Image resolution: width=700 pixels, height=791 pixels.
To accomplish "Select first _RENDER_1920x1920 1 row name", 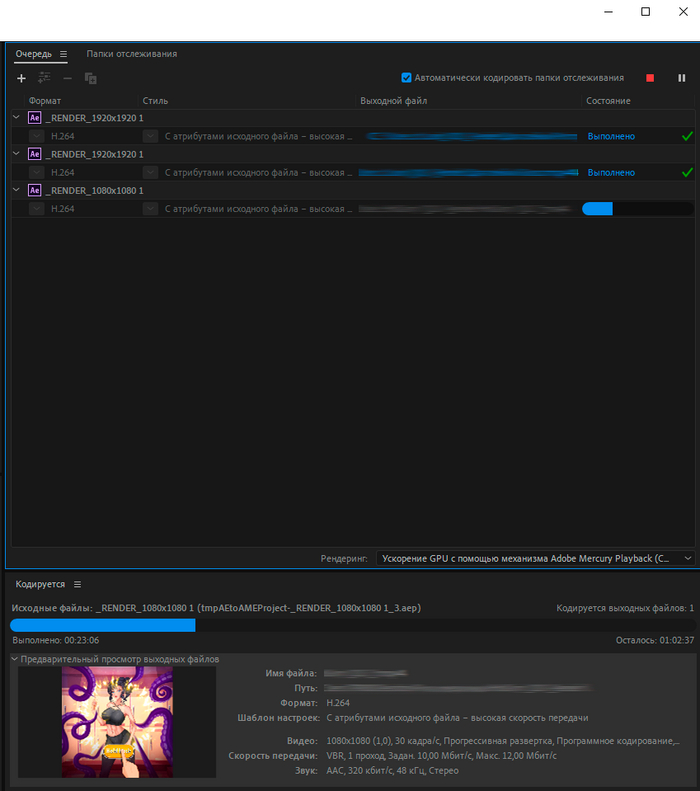I will pos(94,118).
